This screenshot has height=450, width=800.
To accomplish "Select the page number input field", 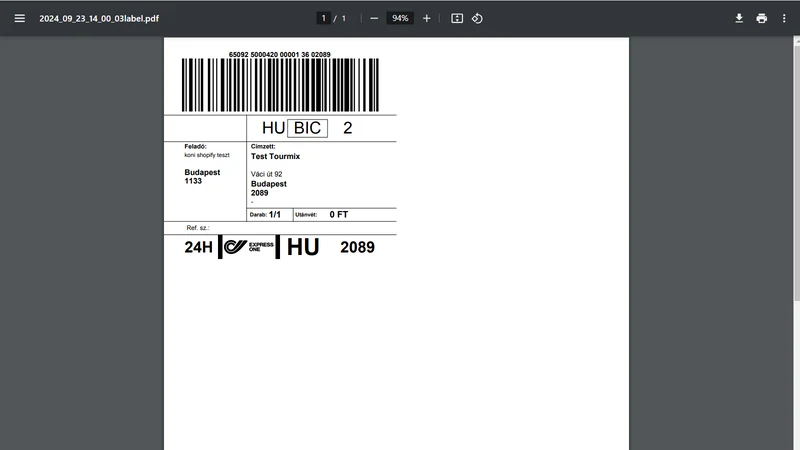I will [323, 18].
